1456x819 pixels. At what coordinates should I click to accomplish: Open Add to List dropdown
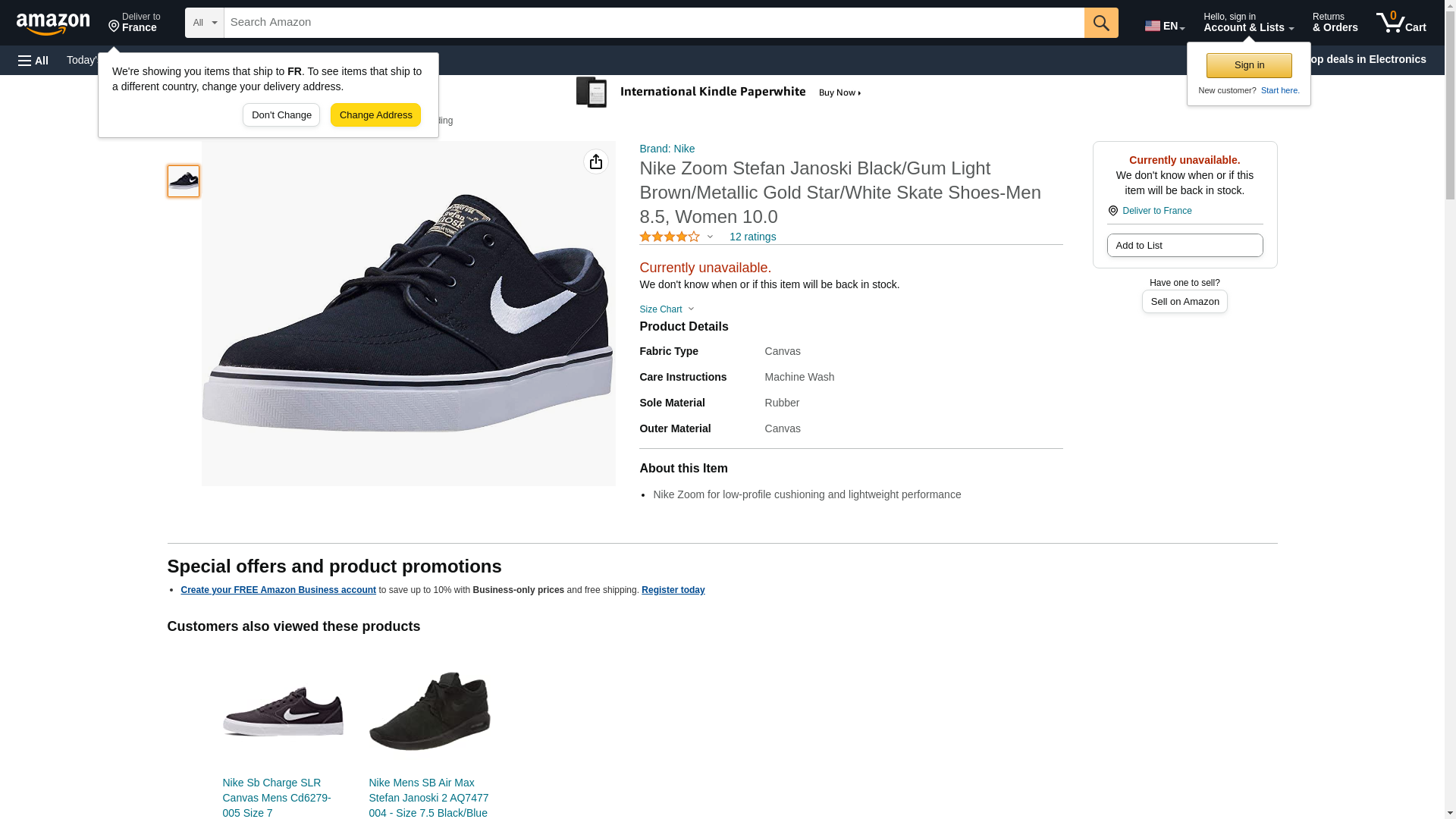(x=1184, y=245)
